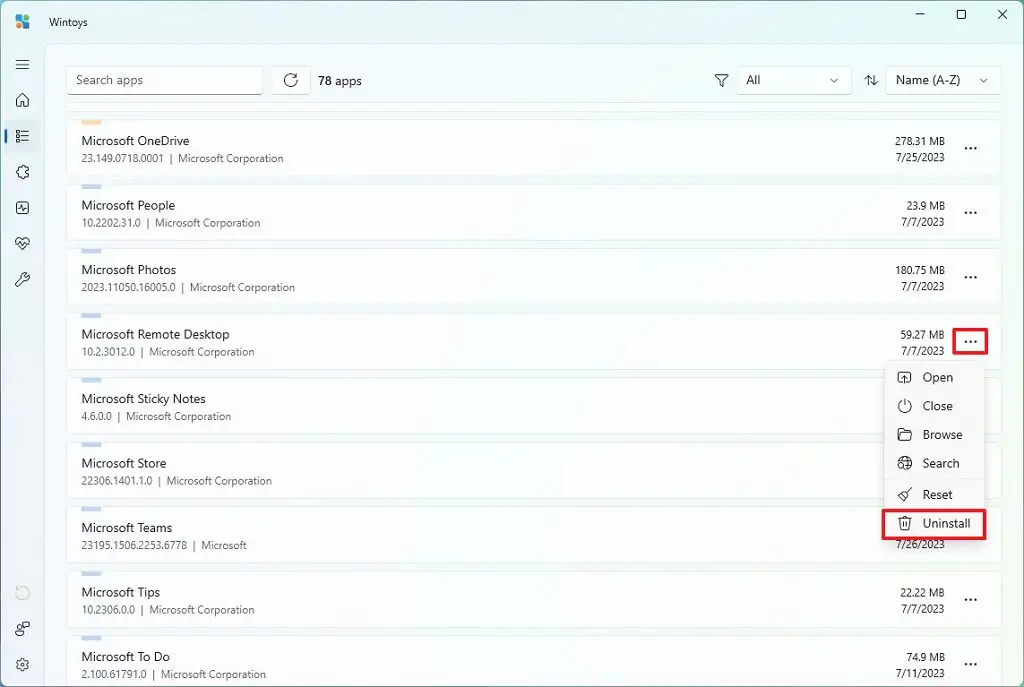This screenshot has width=1024, height=687.
Task: Click the Search apps input field
Action: tap(165, 80)
